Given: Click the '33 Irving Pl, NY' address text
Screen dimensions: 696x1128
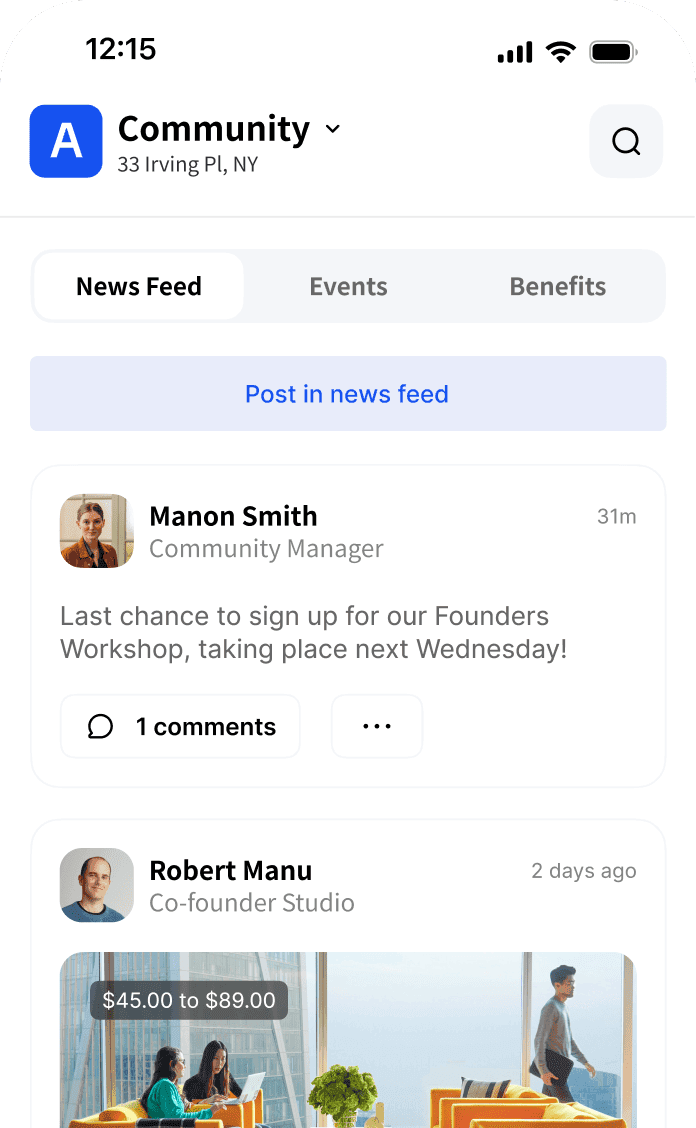Looking at the screenshot, I should pos(187,164).
